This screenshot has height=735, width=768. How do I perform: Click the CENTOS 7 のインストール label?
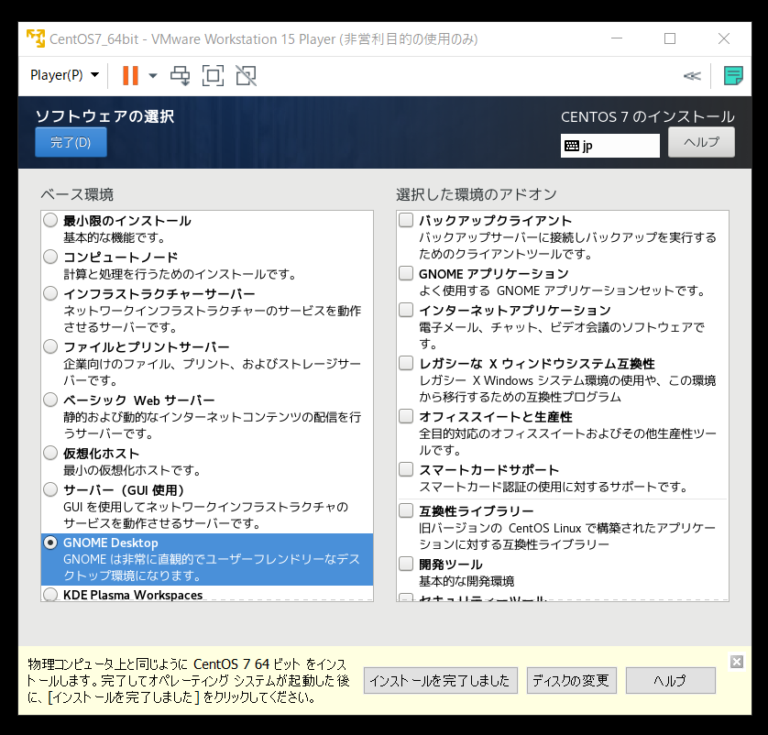point(648,117)
